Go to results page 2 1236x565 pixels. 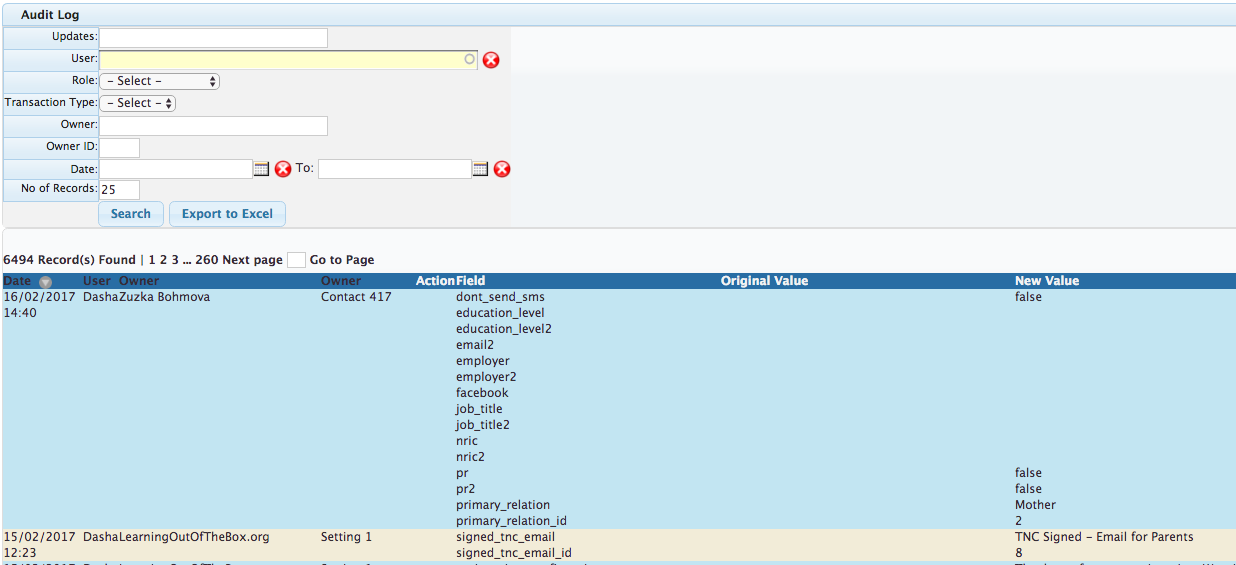click(x=164, y=260)
